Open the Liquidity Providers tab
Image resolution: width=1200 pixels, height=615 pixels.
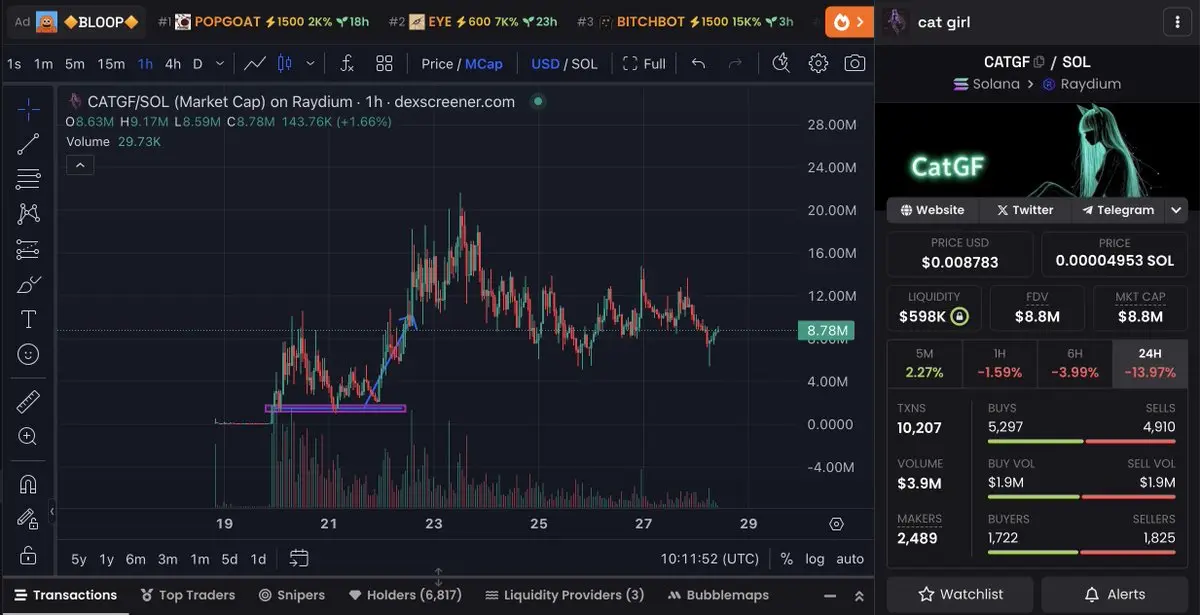pos(565,595)
